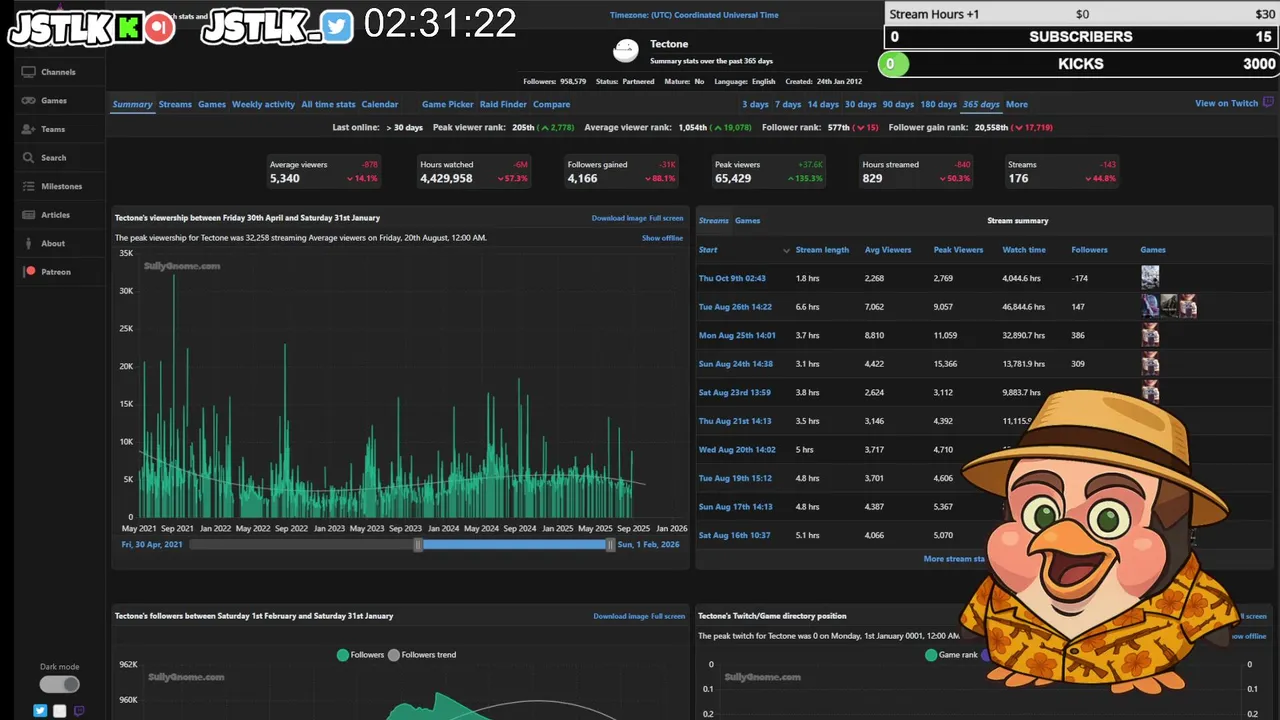The image size is (1280, 720).
Task: Sort by Followers column header
Action: pos(1089,250)
